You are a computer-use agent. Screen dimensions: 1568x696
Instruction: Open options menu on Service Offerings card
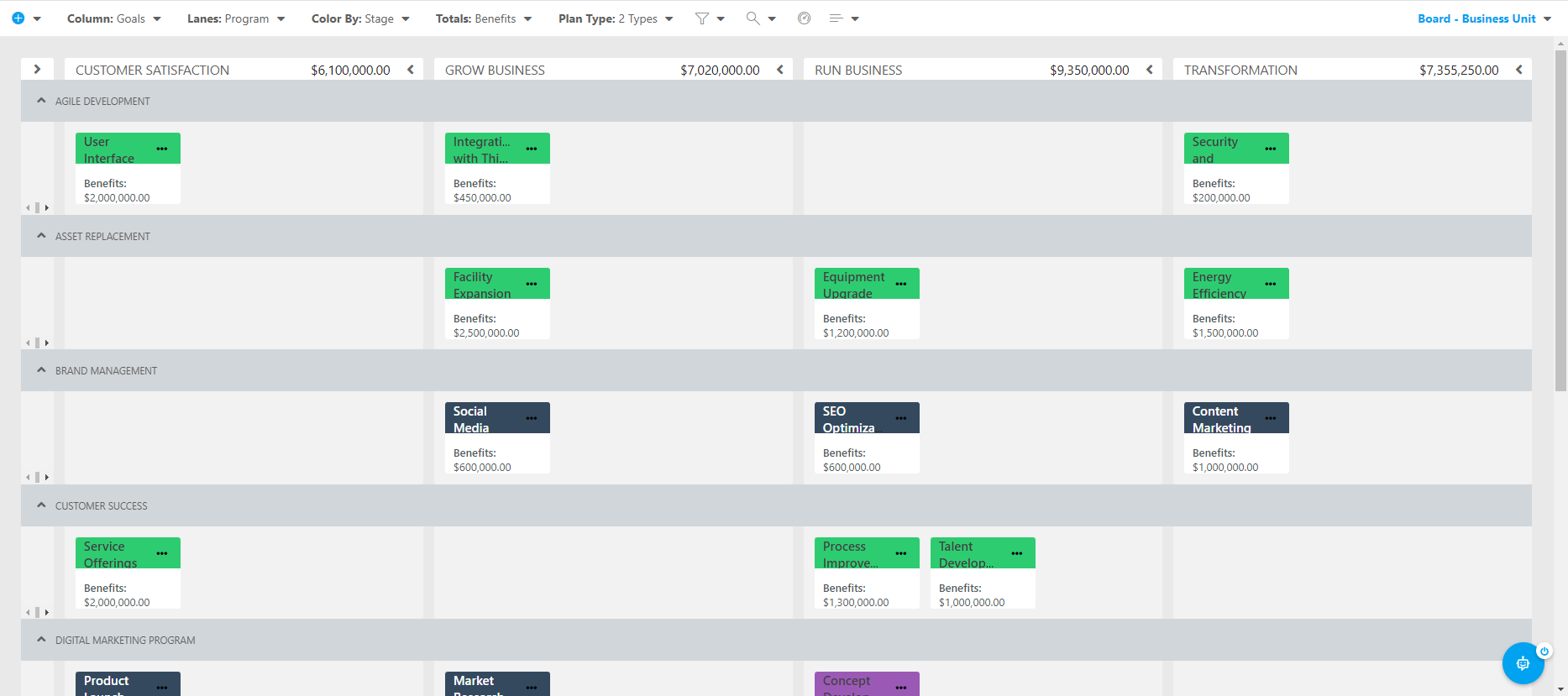click(x=162, y=554)
